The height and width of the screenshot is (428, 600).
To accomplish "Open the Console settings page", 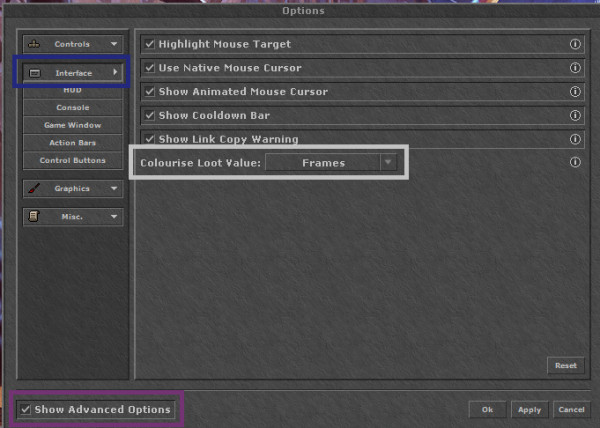I will pyautogui.click(x=73, y=107).
